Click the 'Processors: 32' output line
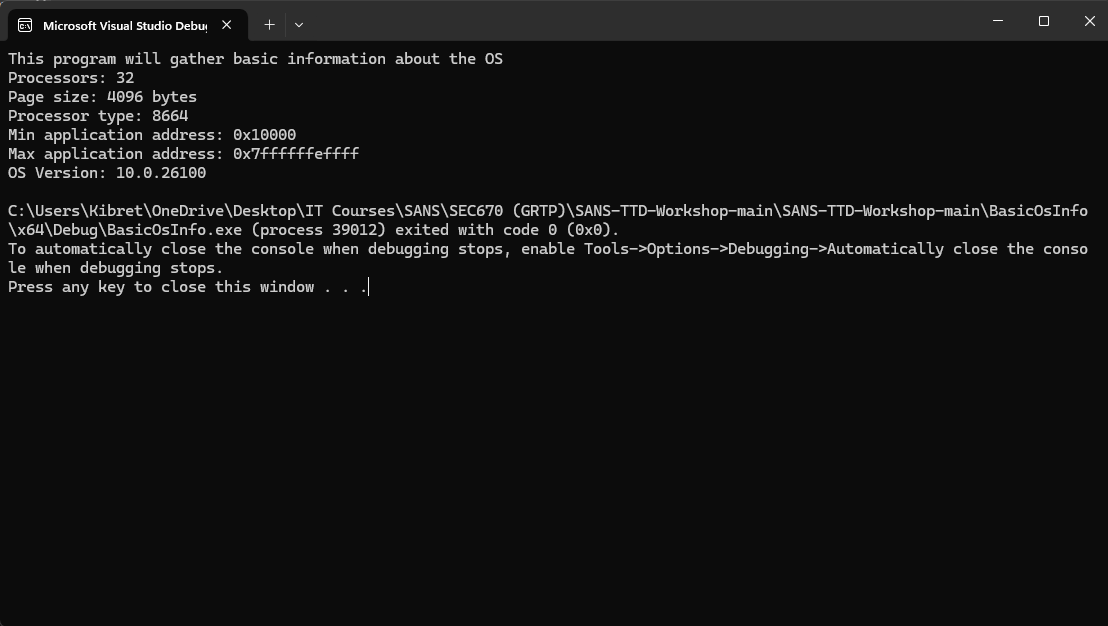 [71, 78]
